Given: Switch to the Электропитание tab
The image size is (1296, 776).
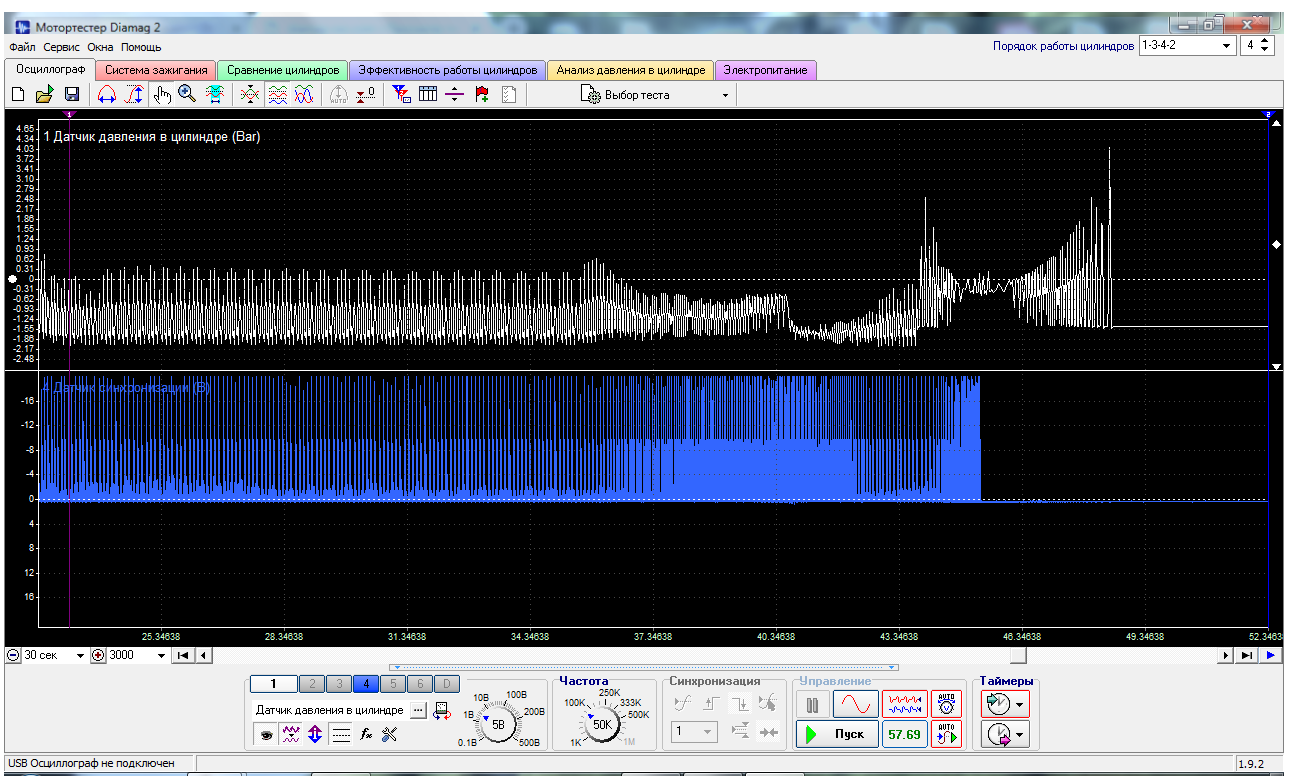Looking at the screenshot, I should click(x=766, y=70).
